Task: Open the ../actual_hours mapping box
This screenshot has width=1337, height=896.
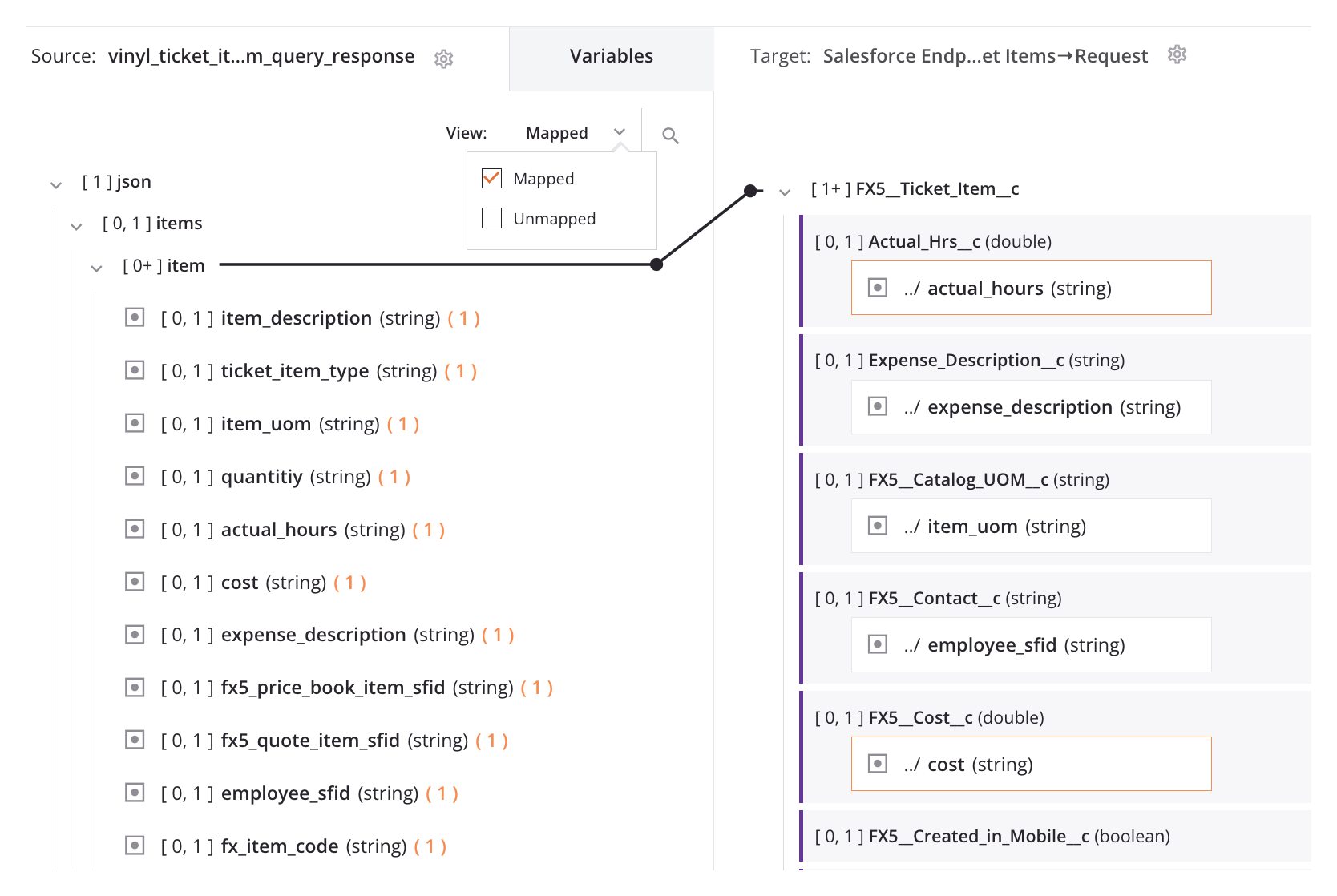Action: (1031, 288)
